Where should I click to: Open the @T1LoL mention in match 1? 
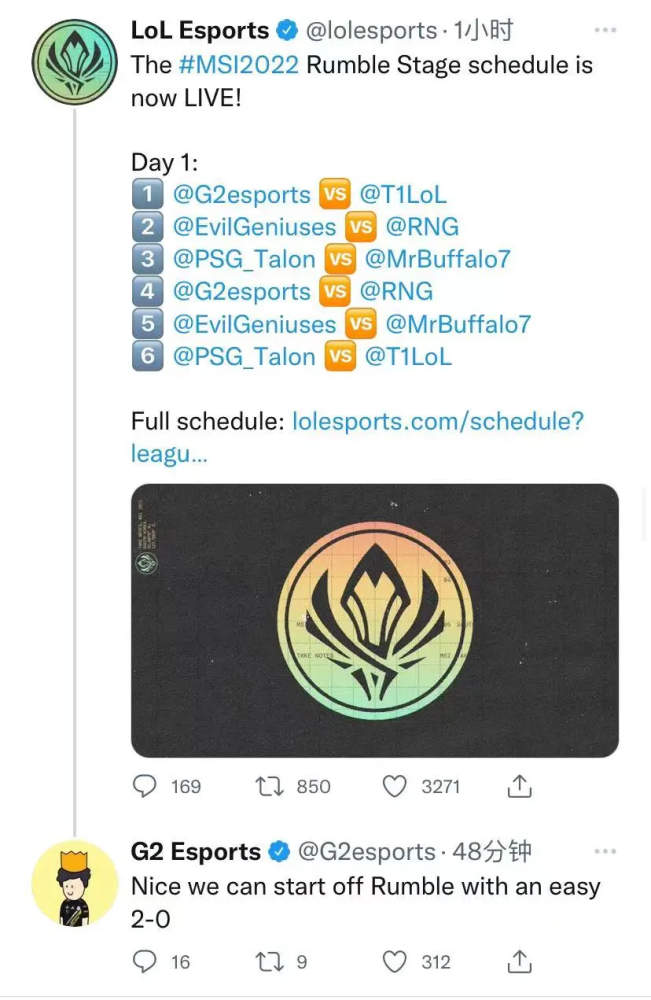tap(403, 194)
